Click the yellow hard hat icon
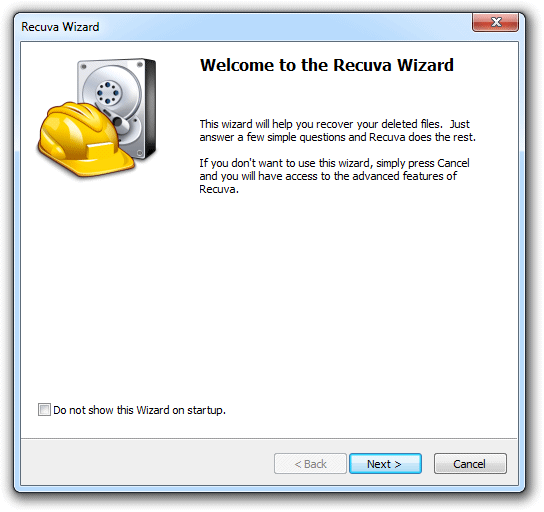Viewport: 544px width, 512px height. coord(84,139)
